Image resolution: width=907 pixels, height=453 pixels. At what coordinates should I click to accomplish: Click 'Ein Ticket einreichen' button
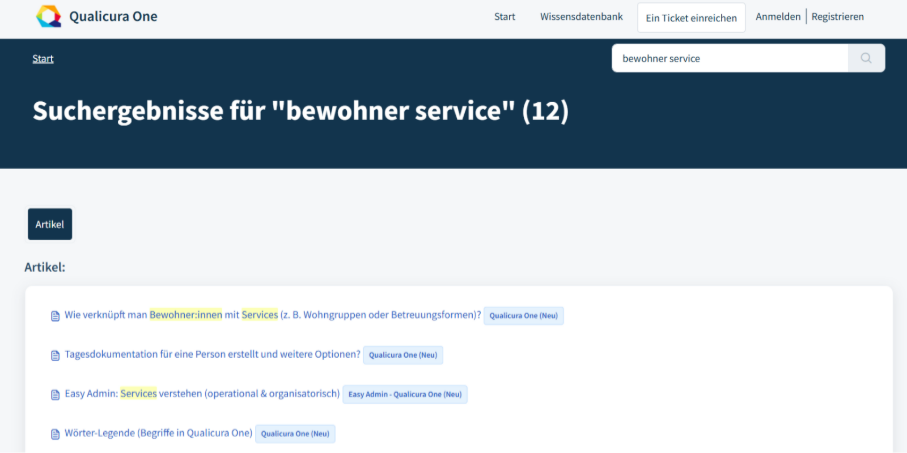pyautogui.click(x=691, y=18)
